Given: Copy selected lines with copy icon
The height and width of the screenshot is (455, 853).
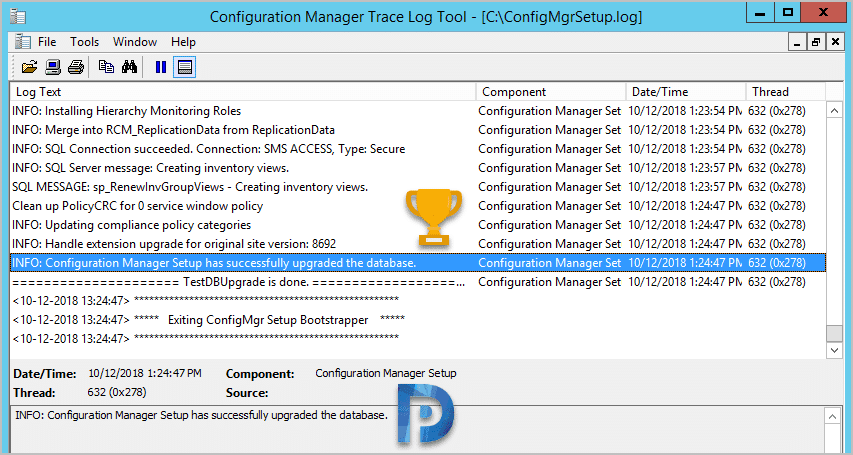Looking at the screenshot, I should tap(106, 67).
